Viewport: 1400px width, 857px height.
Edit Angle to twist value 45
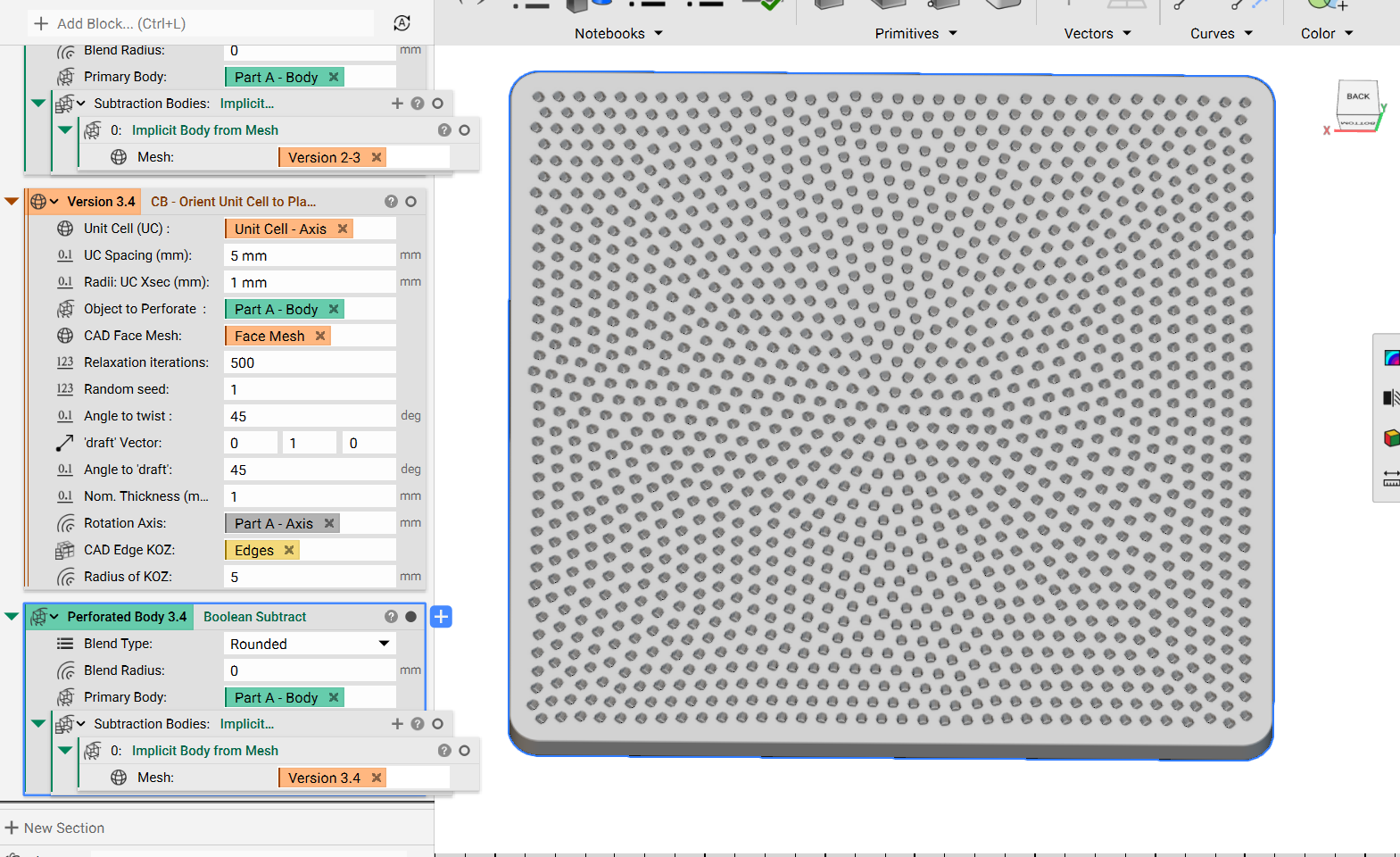pos(310,416)
